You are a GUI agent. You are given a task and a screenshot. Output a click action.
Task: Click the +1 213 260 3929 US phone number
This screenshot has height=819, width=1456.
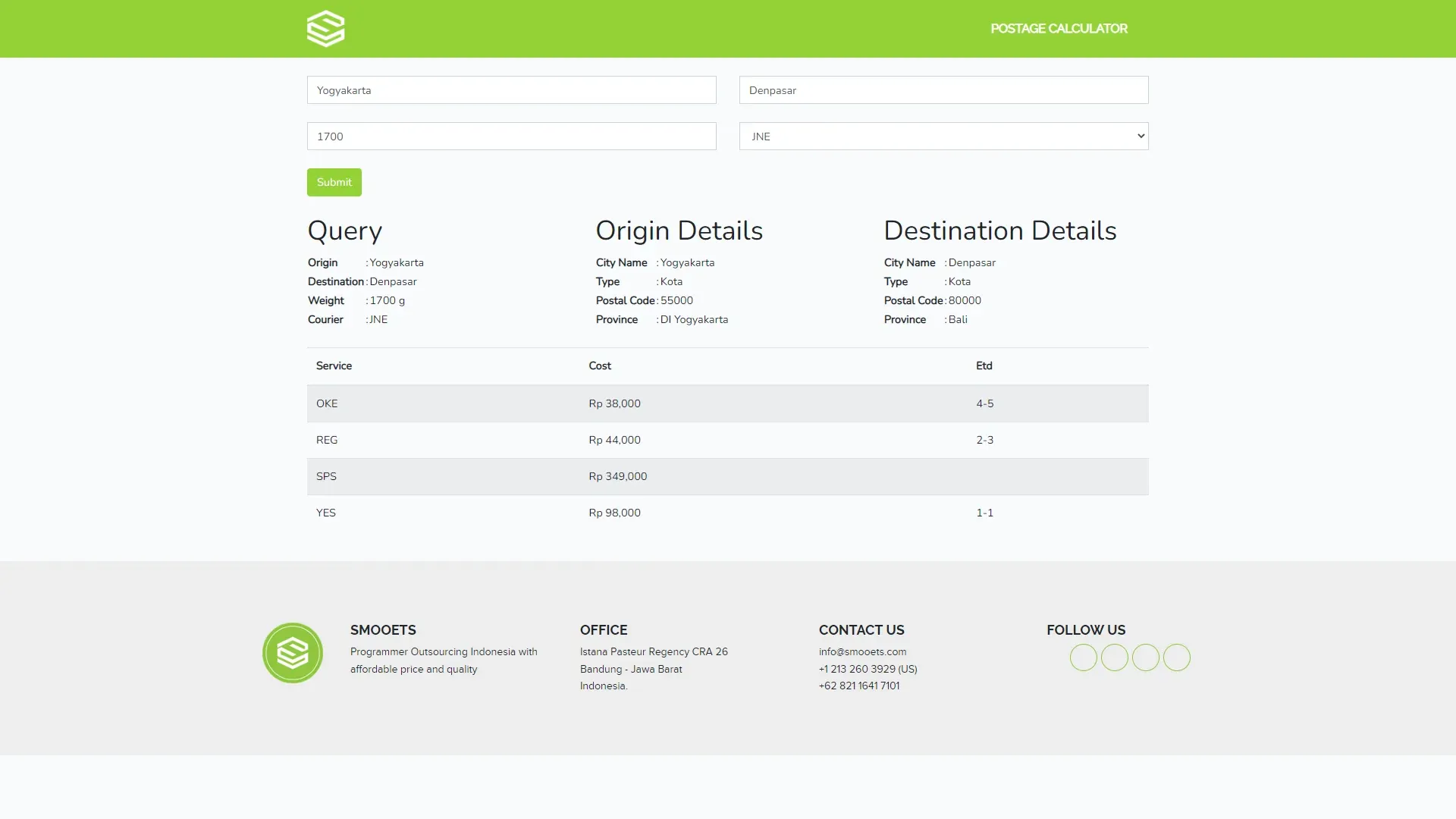868,670
